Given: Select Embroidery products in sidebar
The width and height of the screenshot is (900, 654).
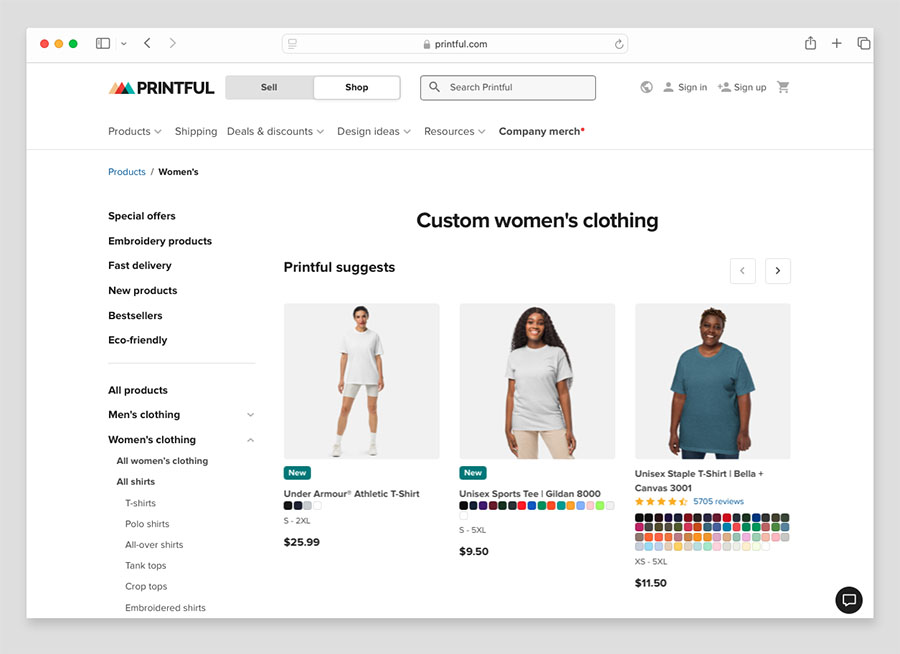Looking at the screenshot, I should (160, 241).
